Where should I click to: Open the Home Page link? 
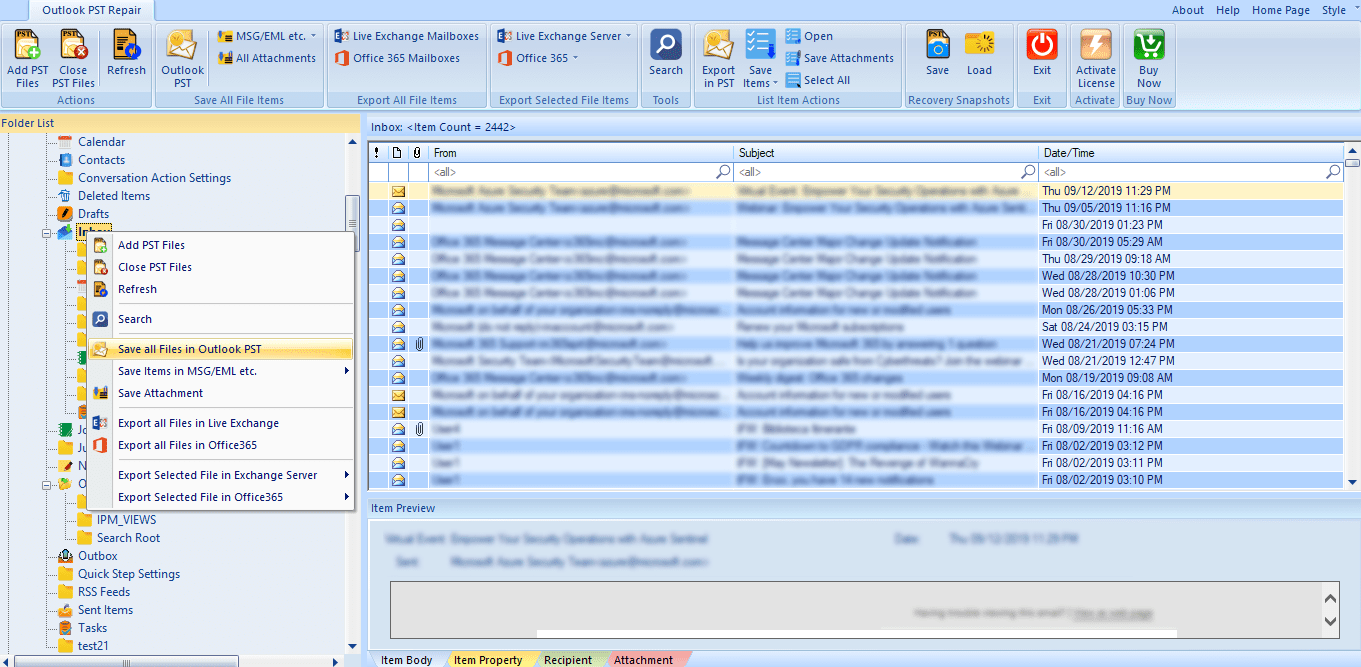tap(1281, 10)
